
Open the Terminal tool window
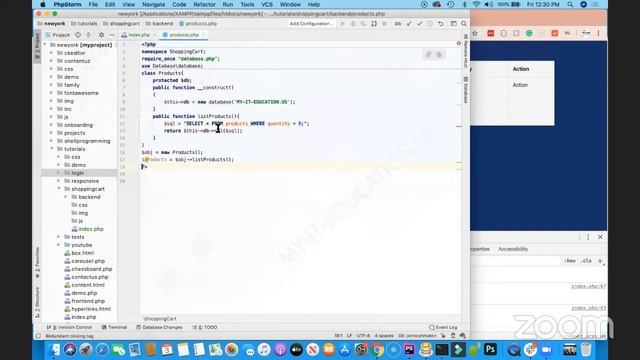tap(115, 327)
